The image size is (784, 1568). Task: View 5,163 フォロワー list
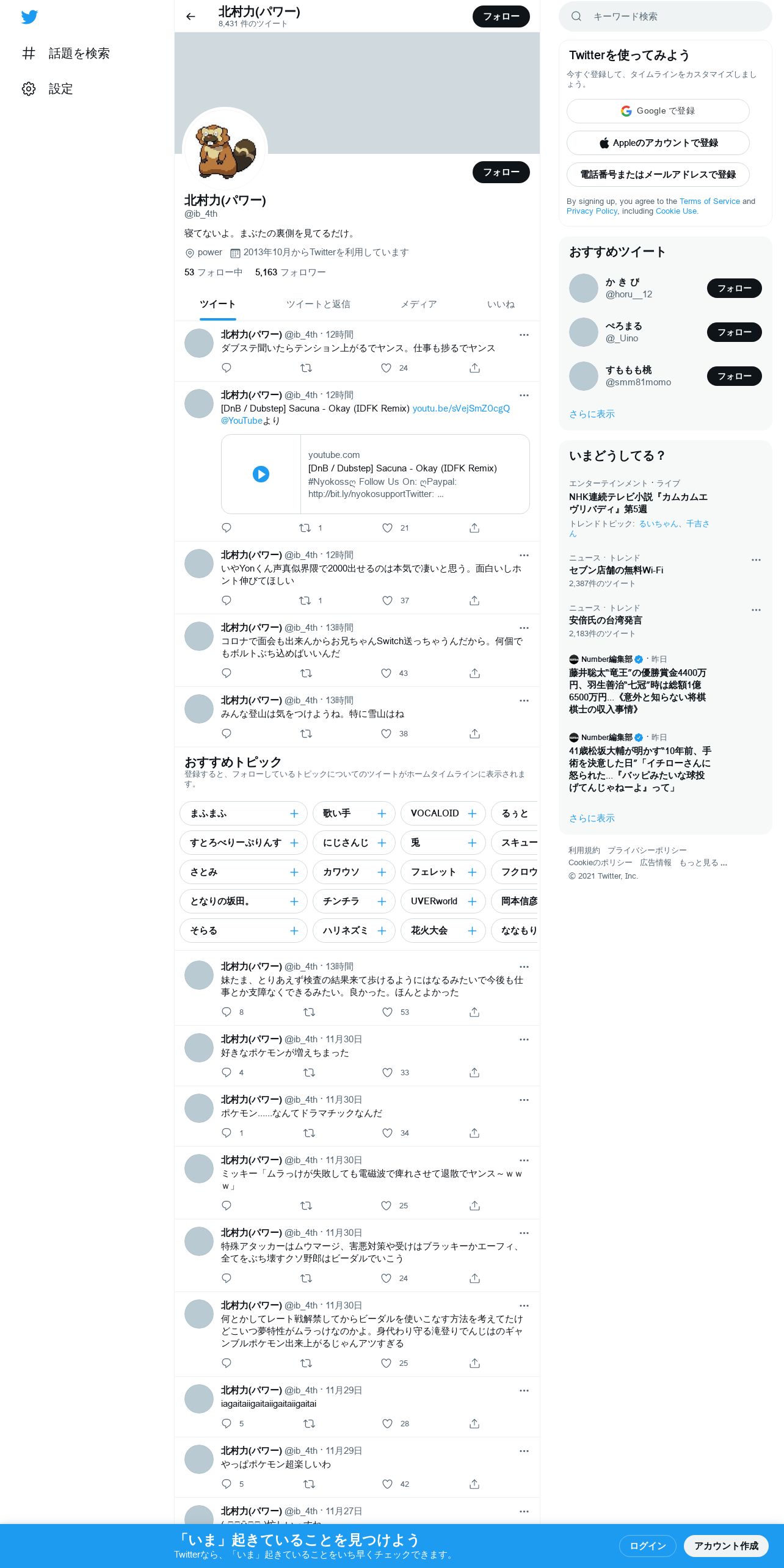click(290, 272)
